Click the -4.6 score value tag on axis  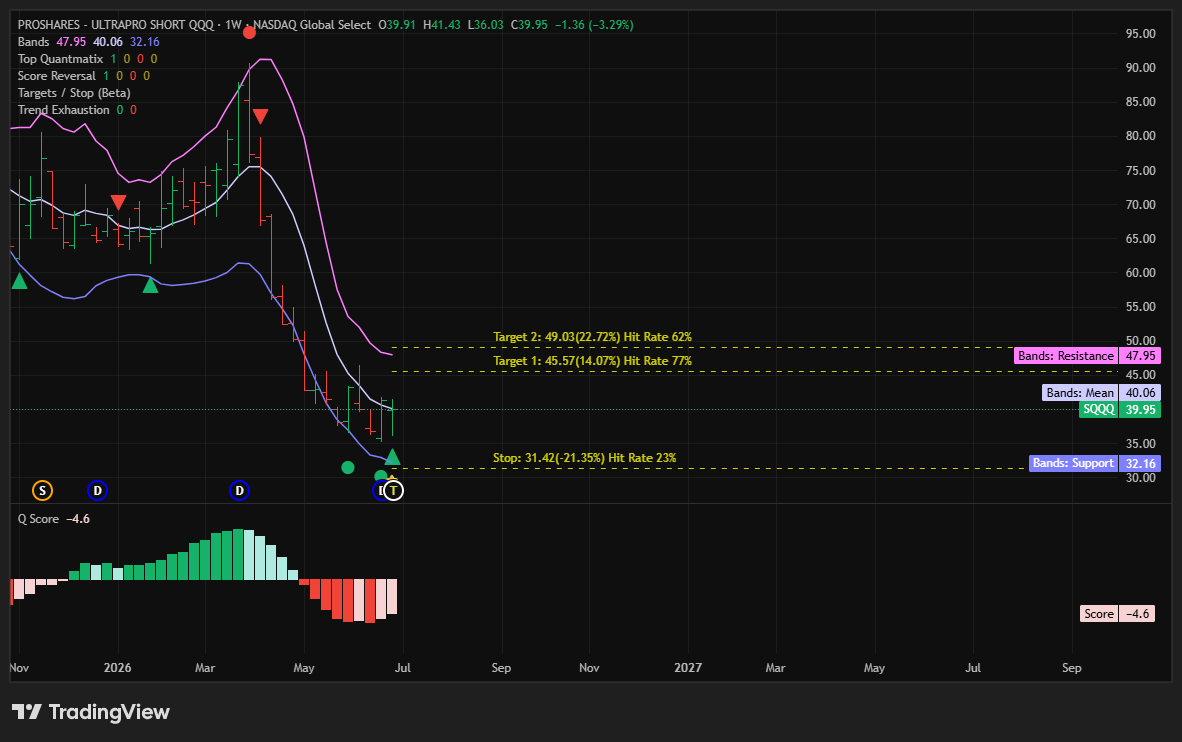[x=1137, y=614]
